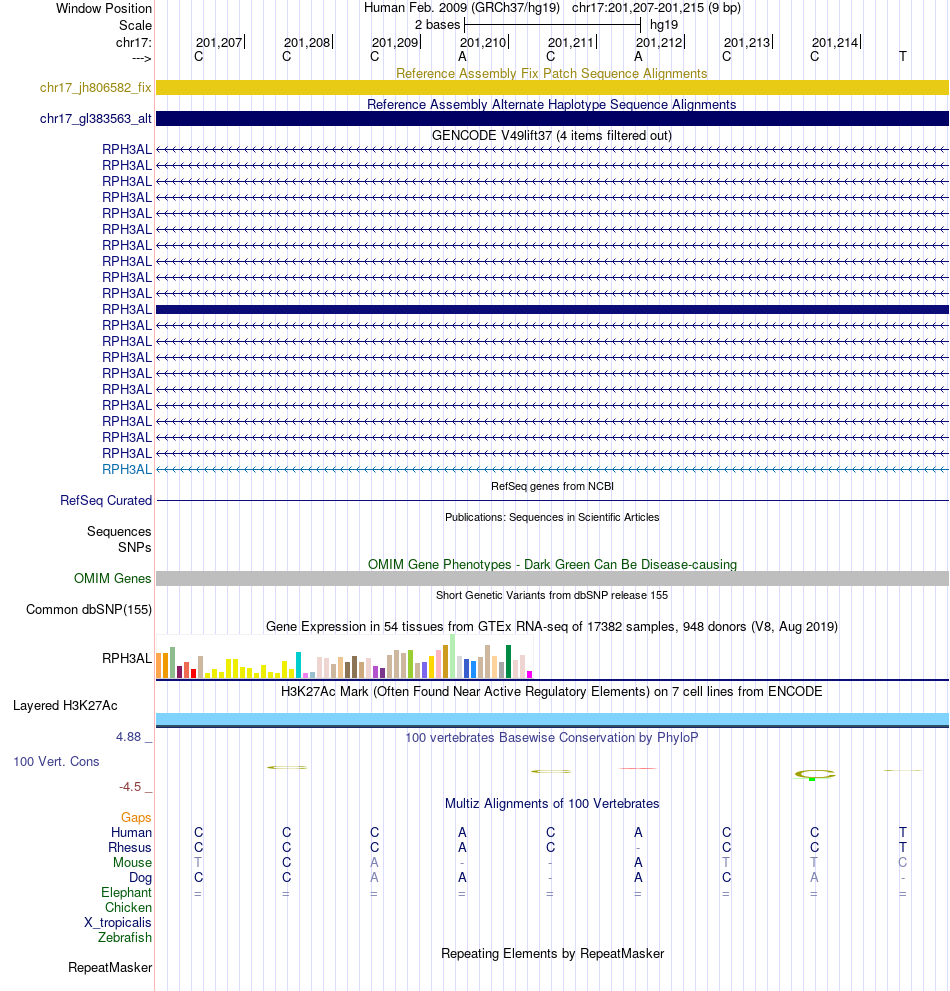
Task: Click Human Feb. 2009 (GRCh37/hg19) assembly text
Action: (462, 8)
